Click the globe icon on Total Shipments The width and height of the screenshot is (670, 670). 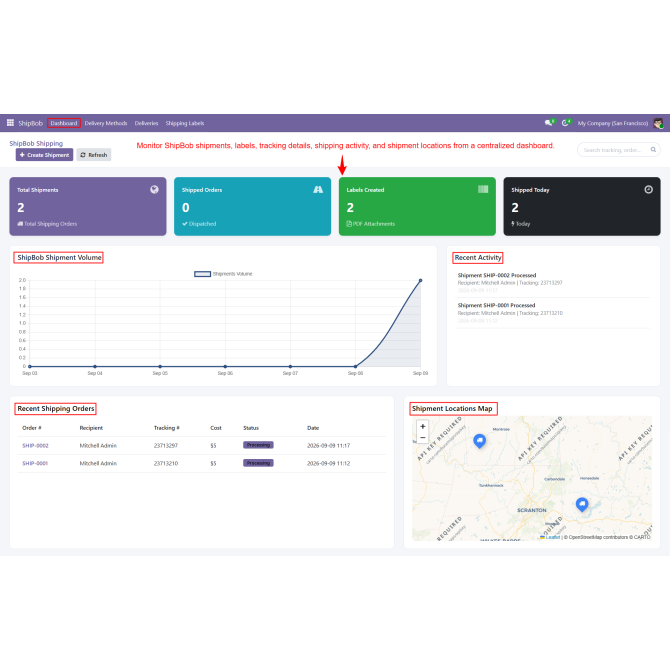(154, 189)
